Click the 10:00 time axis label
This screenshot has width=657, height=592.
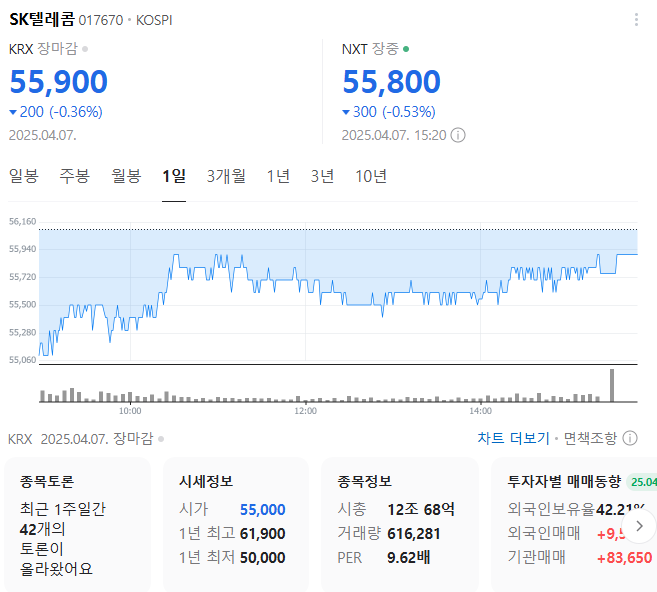130,411
